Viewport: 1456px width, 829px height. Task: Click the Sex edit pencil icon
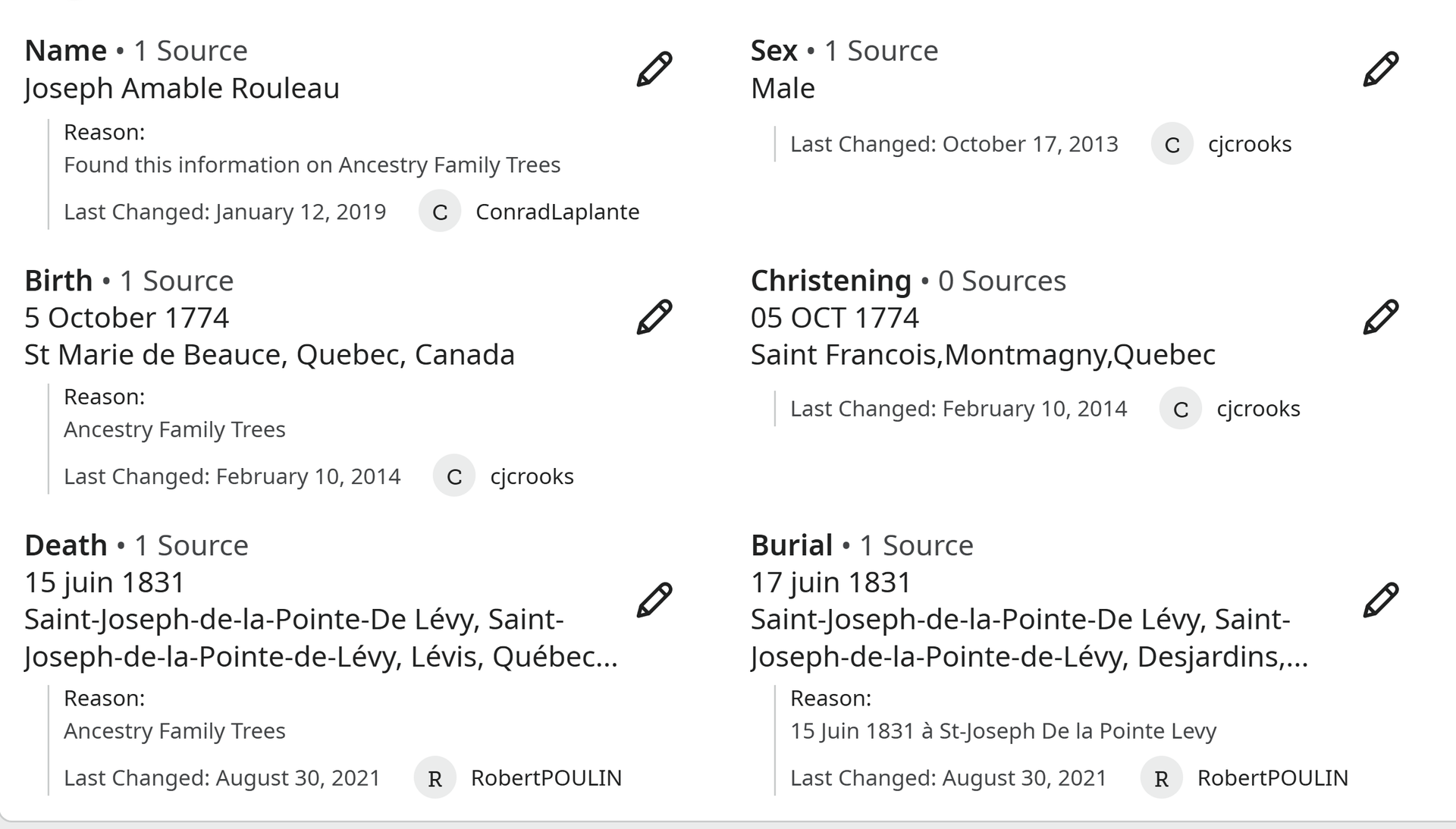click(x=1381, y=69)
